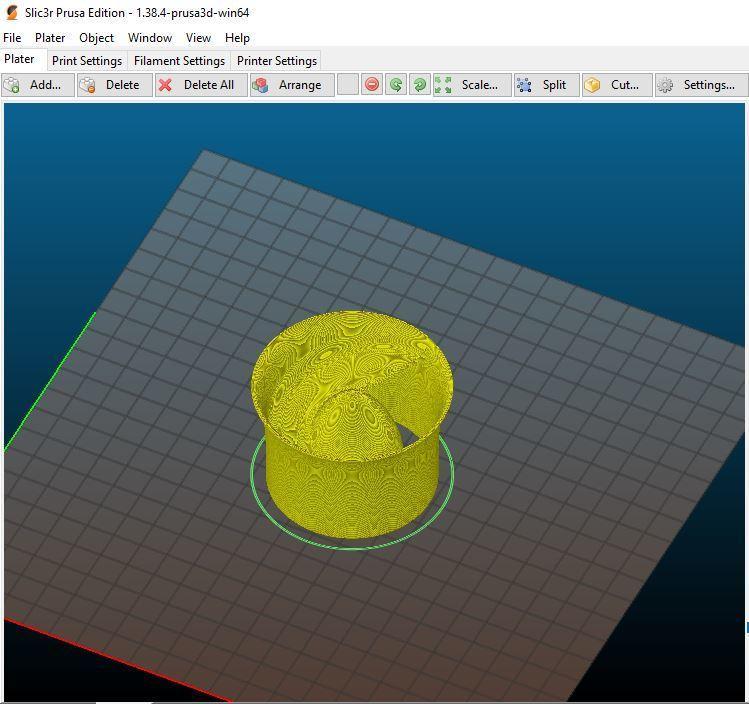Open the Scale... tool
This screenshot has width=749, height=704.
(471, 85)
